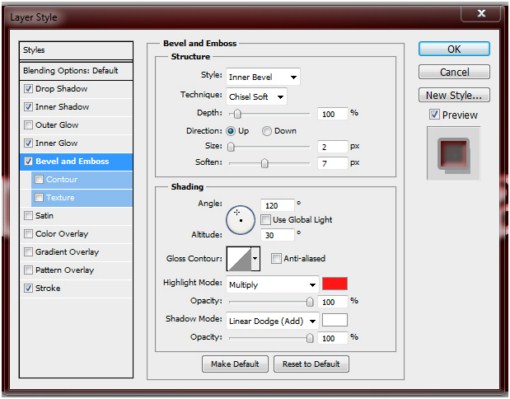
Task: Click the Soften value input field
Action: coord(332,163)
